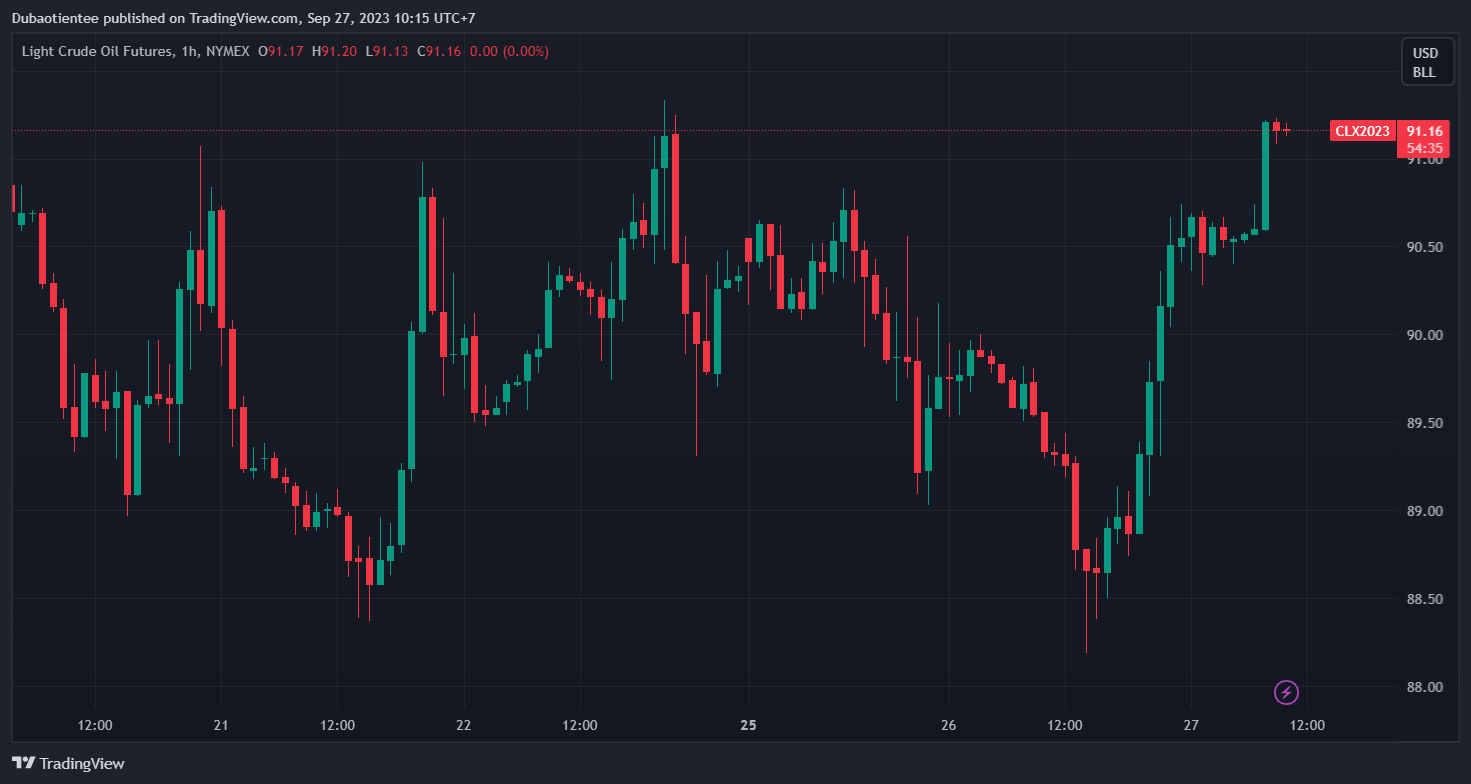Open the USD BLL currency unit selector
Image resolution: width=1471 pixels, height=784 pixels.
pos(1424,62)
